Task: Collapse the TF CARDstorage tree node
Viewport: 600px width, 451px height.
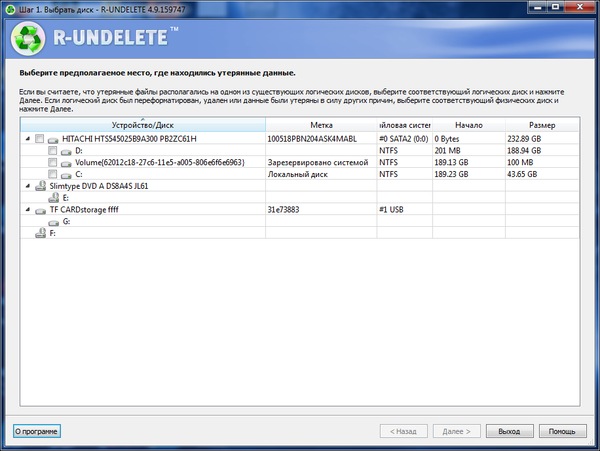Action: (26, 210)
